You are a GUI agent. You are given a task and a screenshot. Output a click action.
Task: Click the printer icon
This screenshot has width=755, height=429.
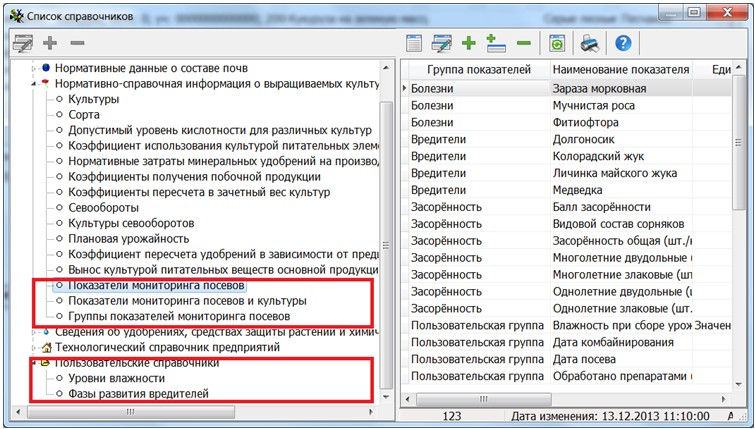tap(590, 43)
